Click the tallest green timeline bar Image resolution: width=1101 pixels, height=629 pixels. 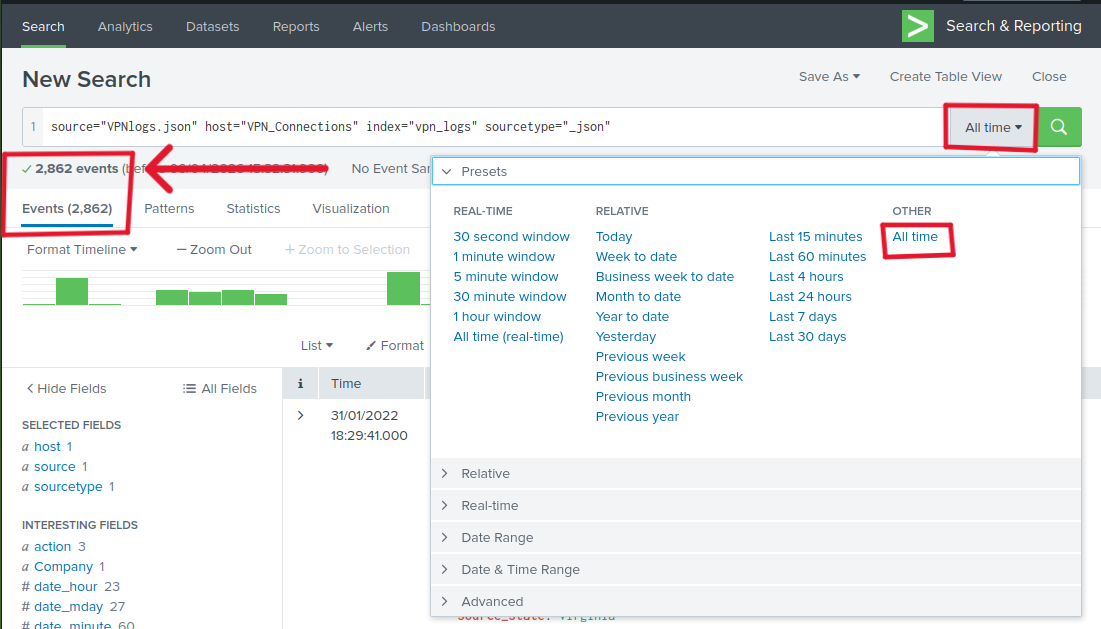(403, 288)
